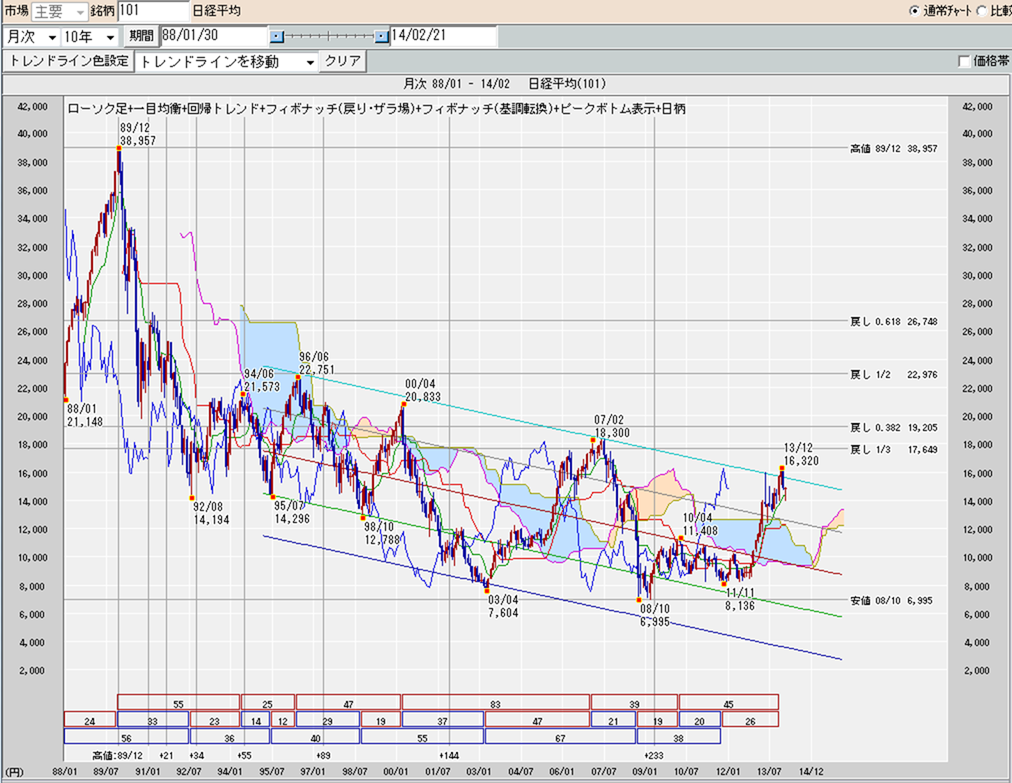Click the 07/02 18,300 peak label
This screenshot has height=783, width=1012.
pos(611,427)
